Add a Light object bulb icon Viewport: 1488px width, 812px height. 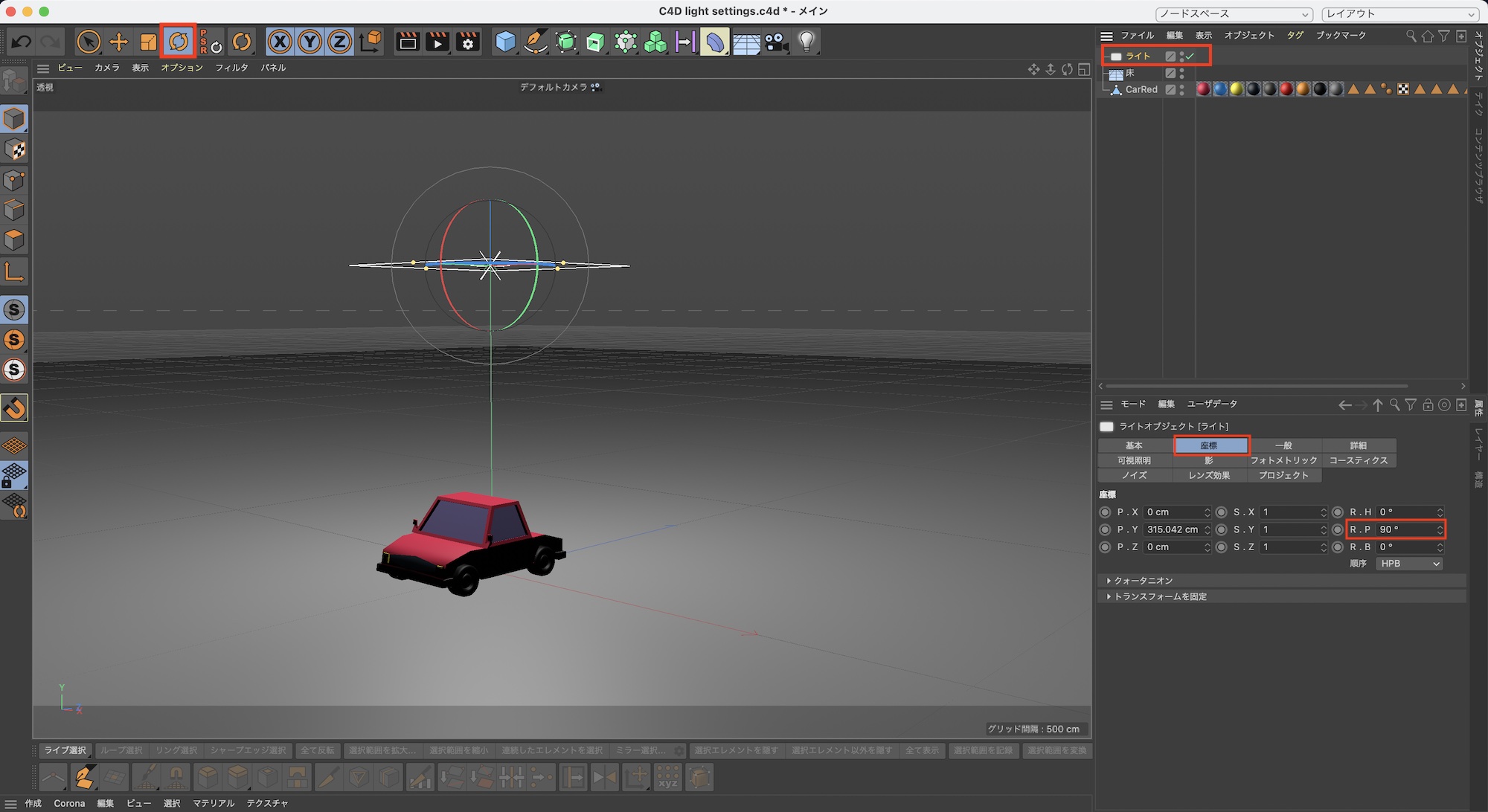point(806,42)
